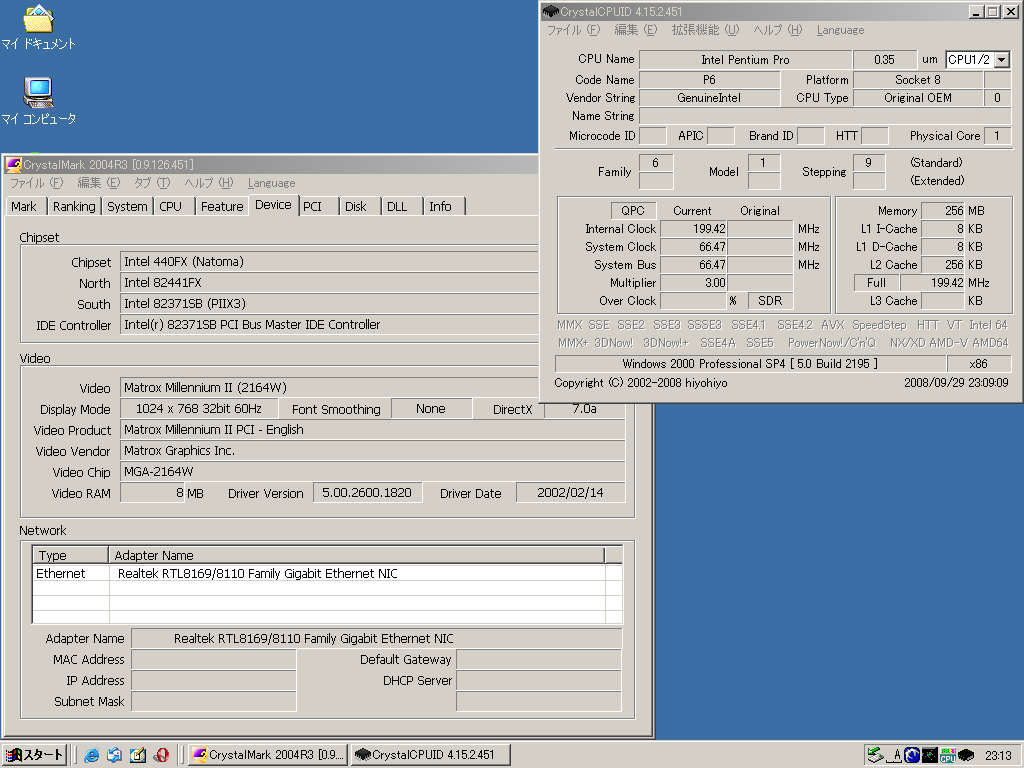
Task: Click the IP Address field
Action: tap(214, 680)
